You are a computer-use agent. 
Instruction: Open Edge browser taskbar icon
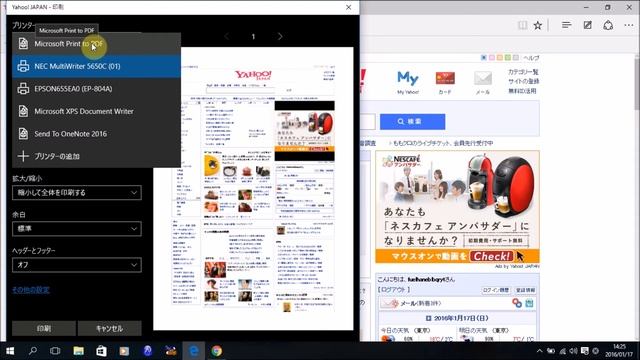point(194,351)
